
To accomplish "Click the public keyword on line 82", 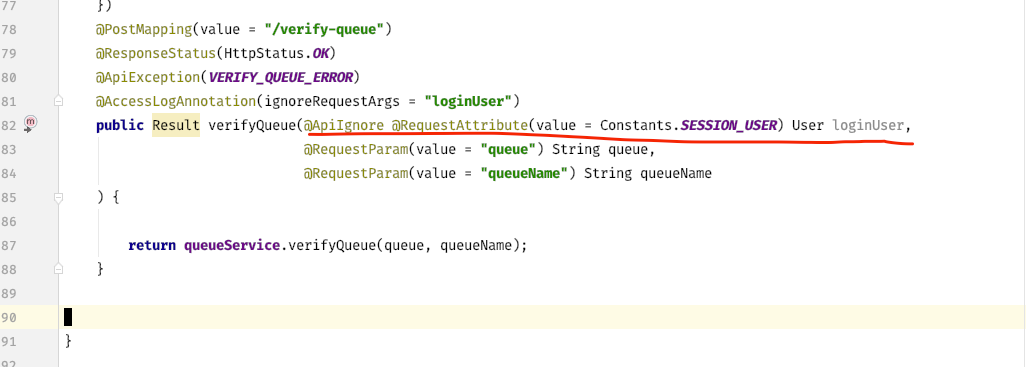I will [x=119, y=125].
